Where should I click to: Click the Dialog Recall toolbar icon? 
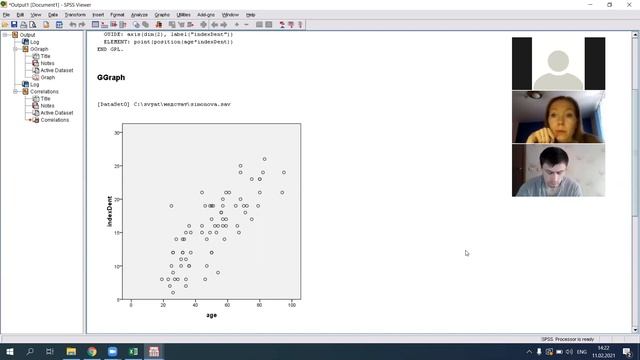pos(59,24)
